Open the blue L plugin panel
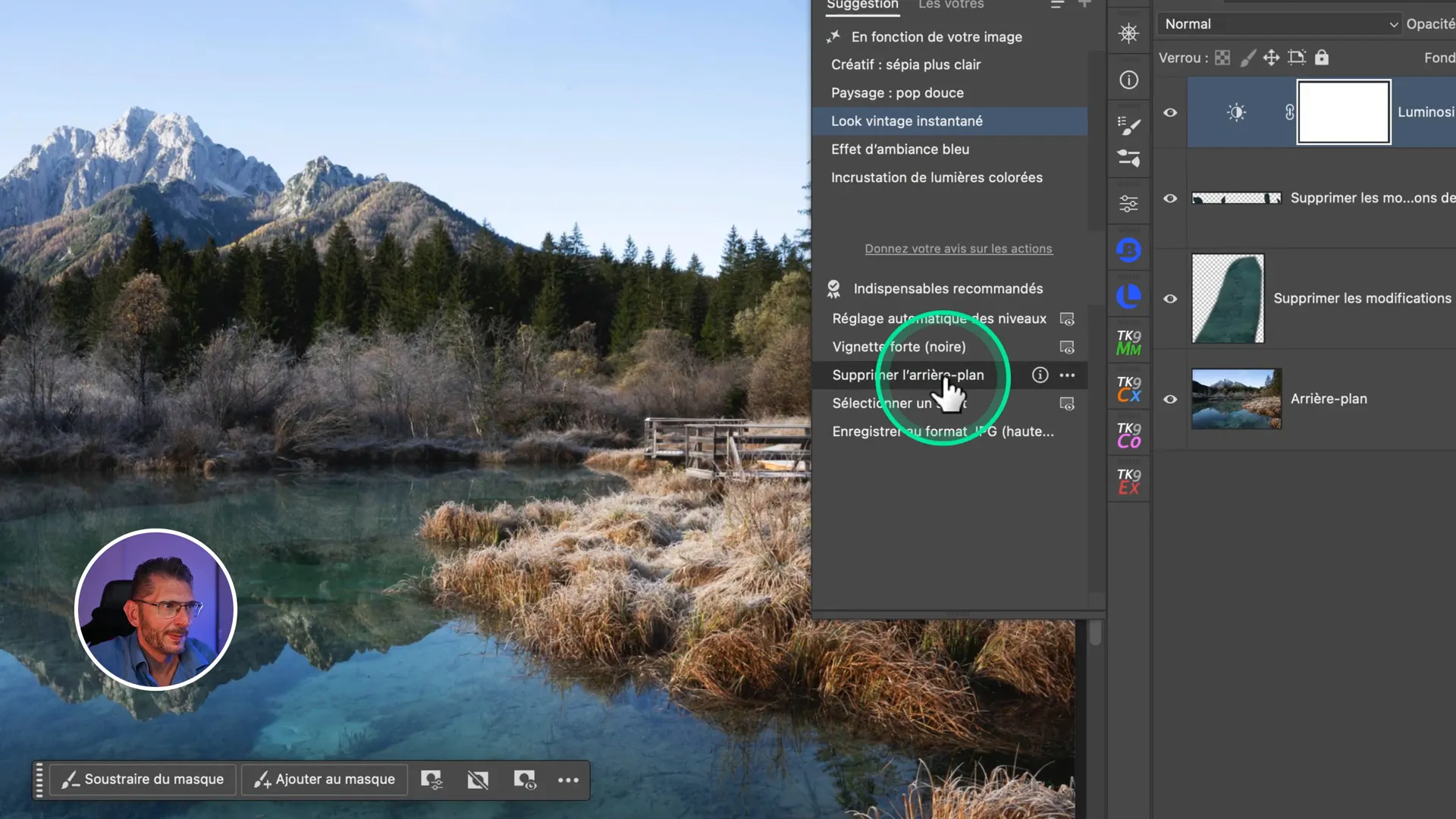Image resolution: width=1456 pixels, height=819 pixels. click(1128, 296)
